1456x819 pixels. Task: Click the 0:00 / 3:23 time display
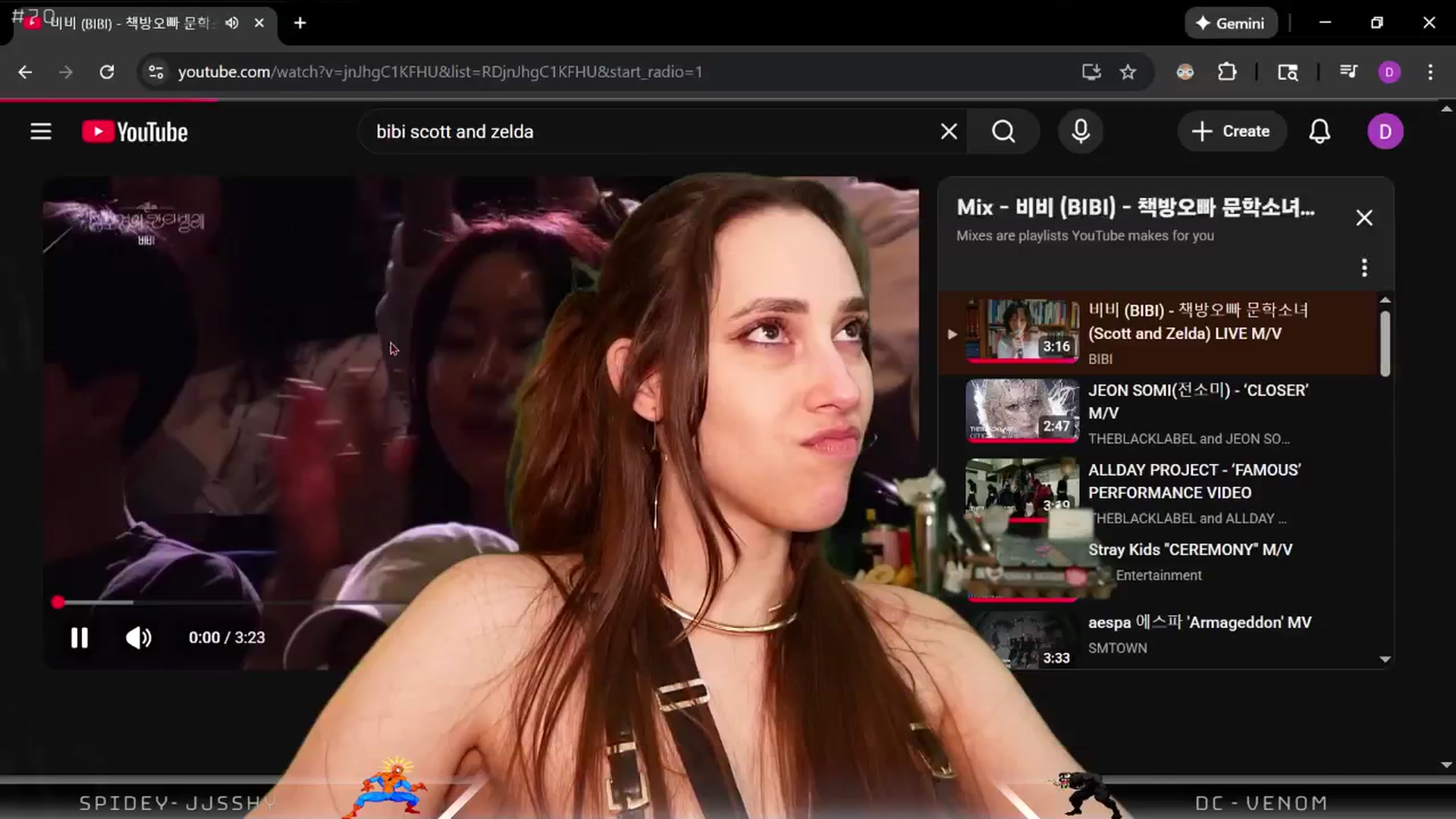point(227,638)
